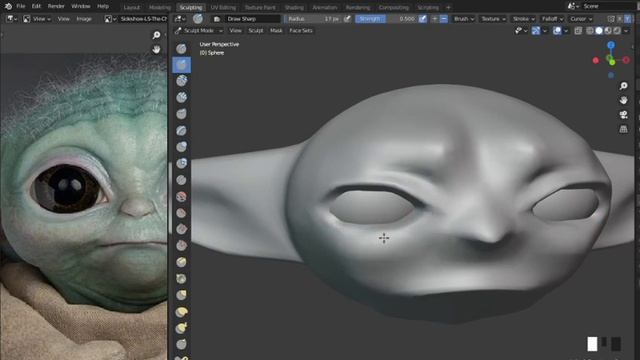Open the Mask menu in viewport header
The width and height of the screenshot is (640, 360).
[x=276, y=31]
